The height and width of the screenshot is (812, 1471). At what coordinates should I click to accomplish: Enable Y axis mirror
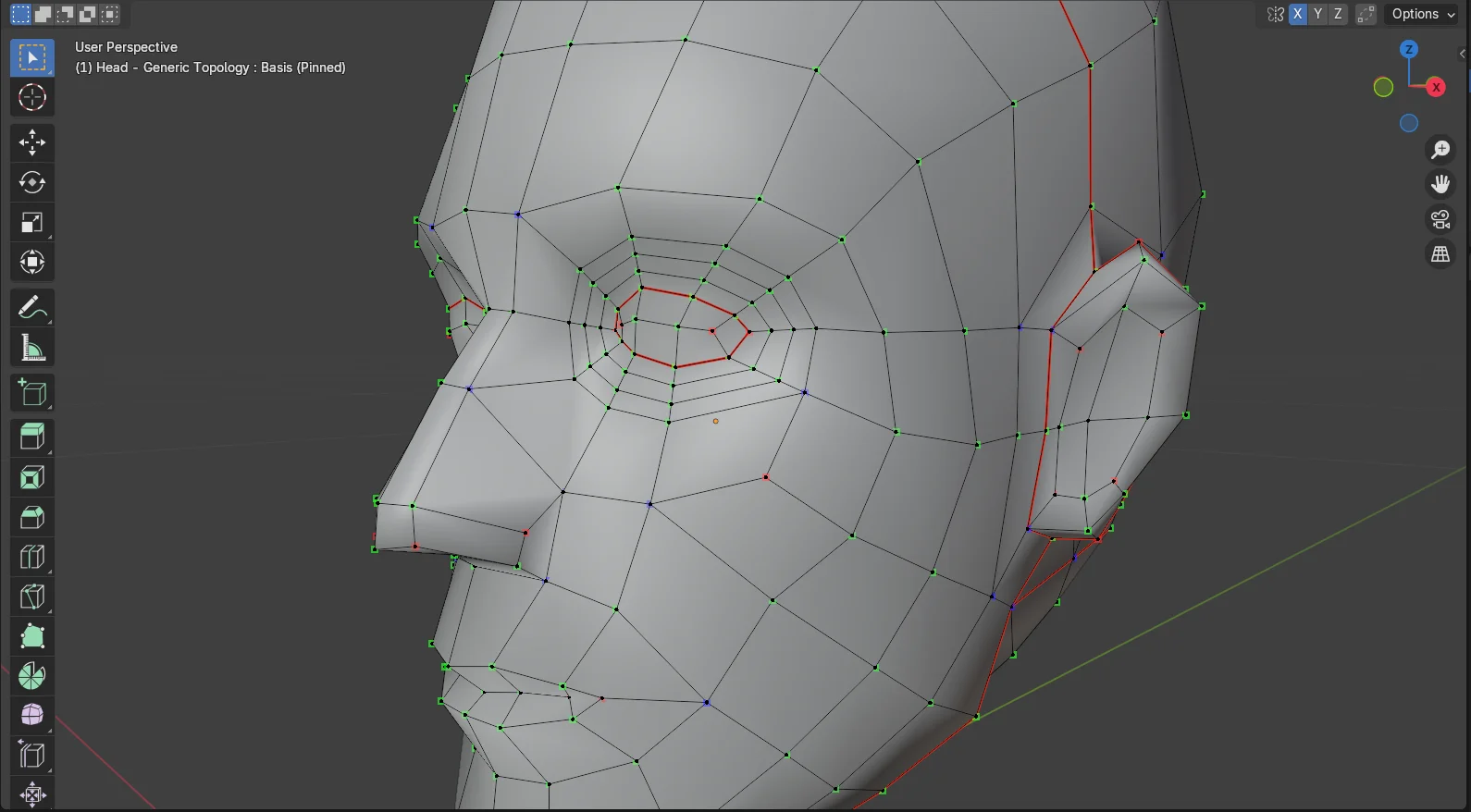coord(1318,14)
